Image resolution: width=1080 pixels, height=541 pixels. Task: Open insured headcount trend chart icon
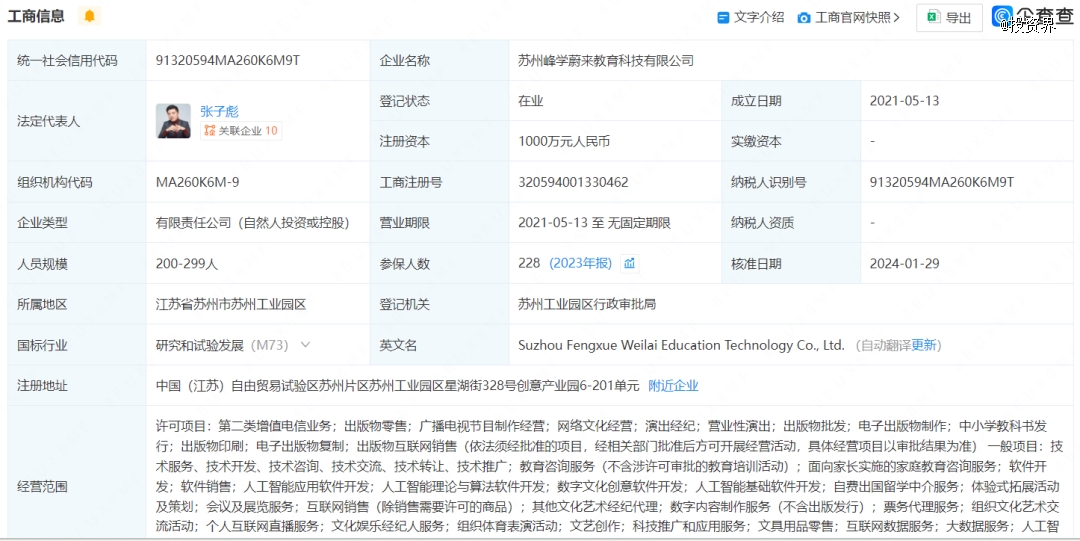[x=630, y=264]
